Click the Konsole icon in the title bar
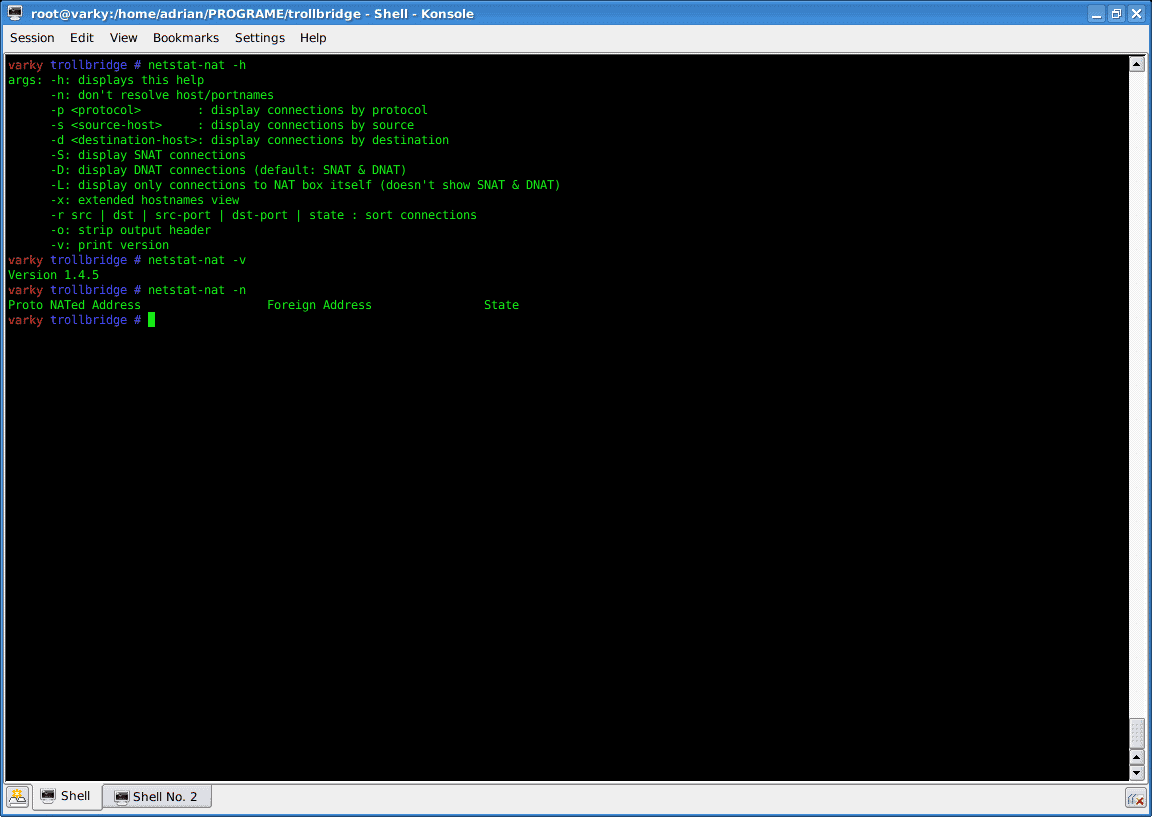Image resolution: width=1152 pixels, height=817 pixels. click(13, 13)
